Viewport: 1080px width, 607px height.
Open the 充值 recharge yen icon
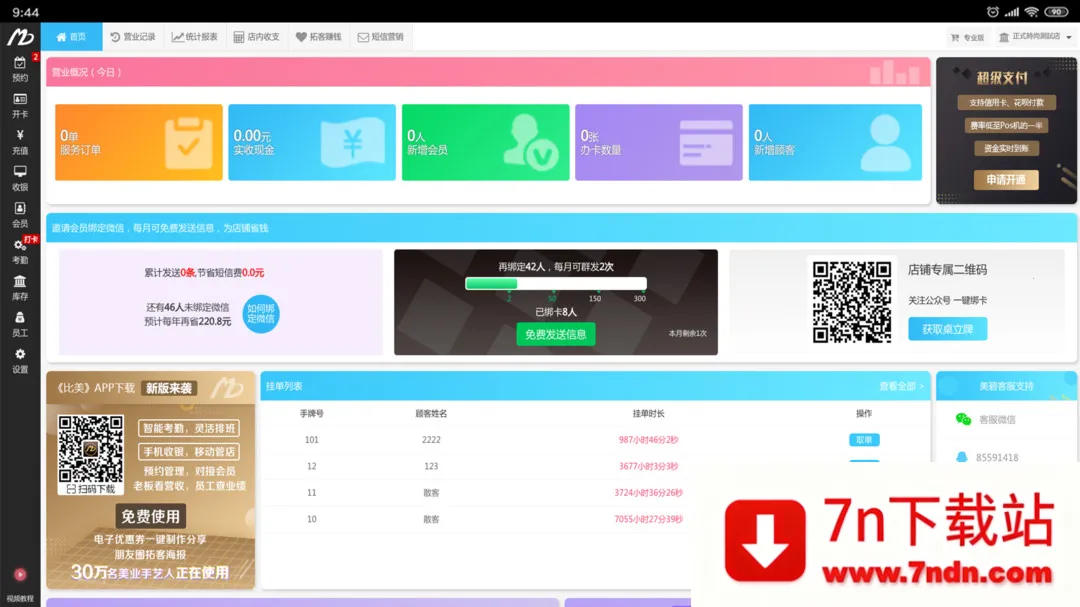20,141
